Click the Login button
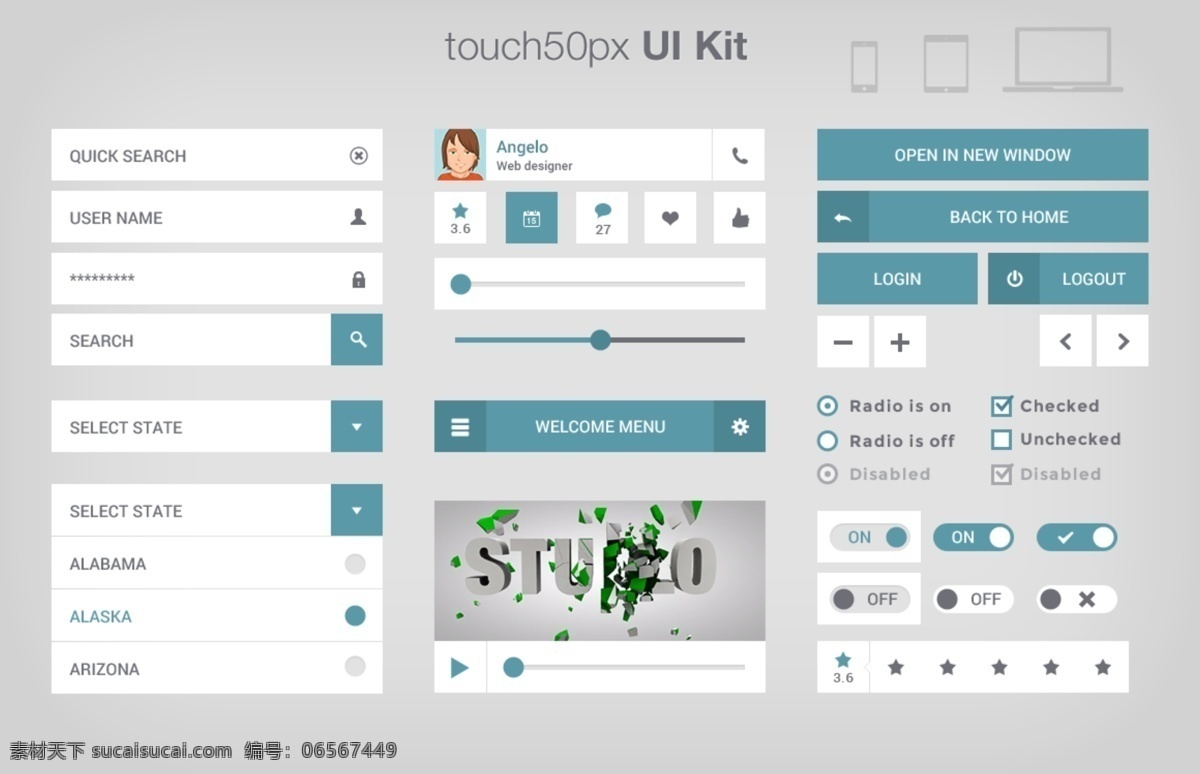The image size is (1200, 774). tap(897, 279)
